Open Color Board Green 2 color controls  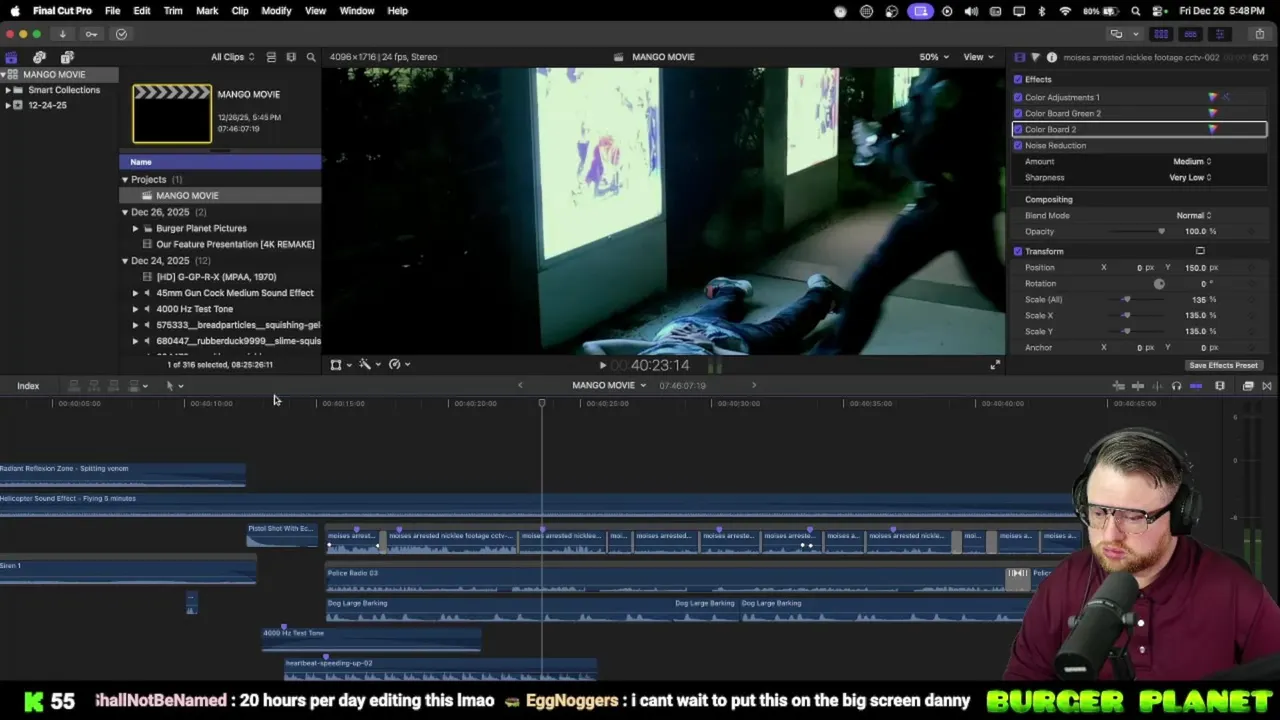tap(1212, 113)
